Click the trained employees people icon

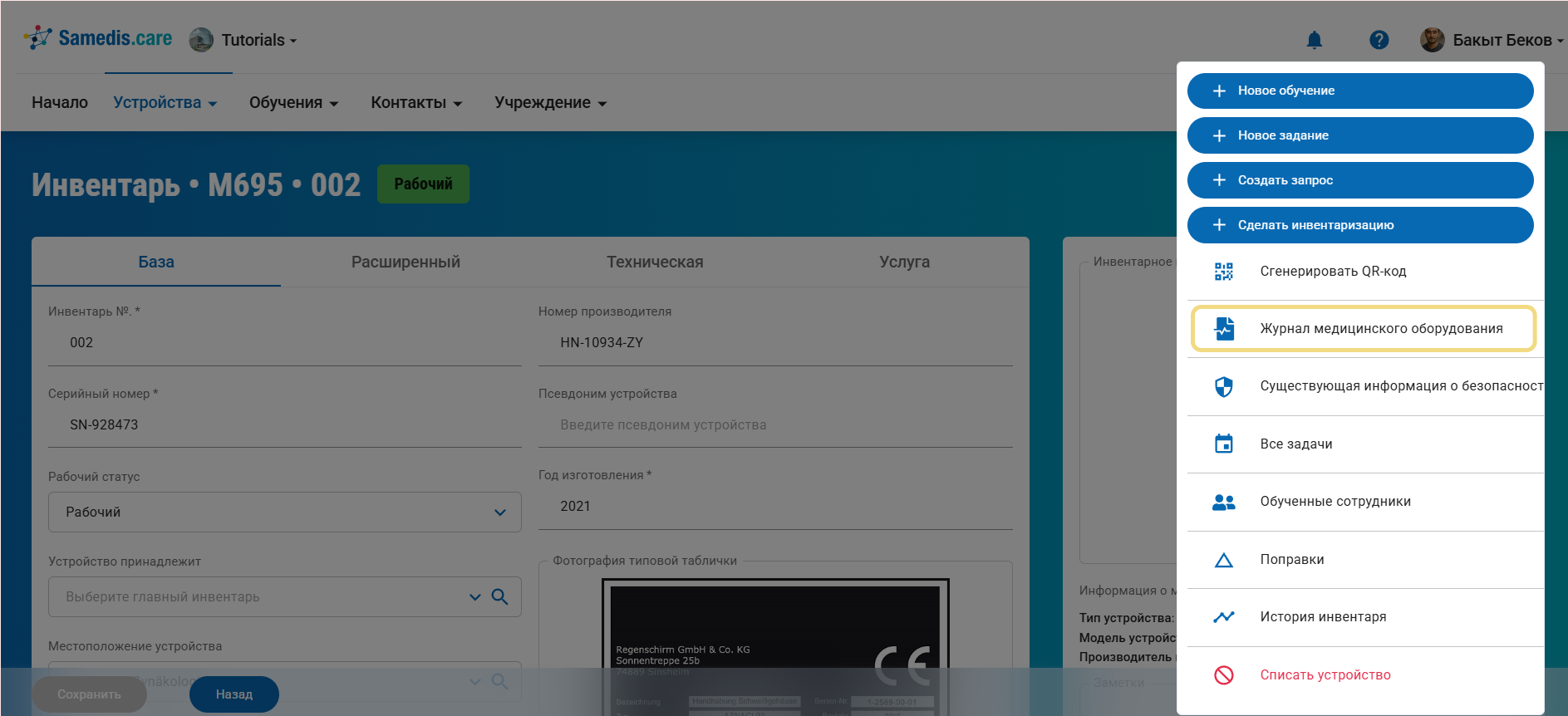point(1223,502)
